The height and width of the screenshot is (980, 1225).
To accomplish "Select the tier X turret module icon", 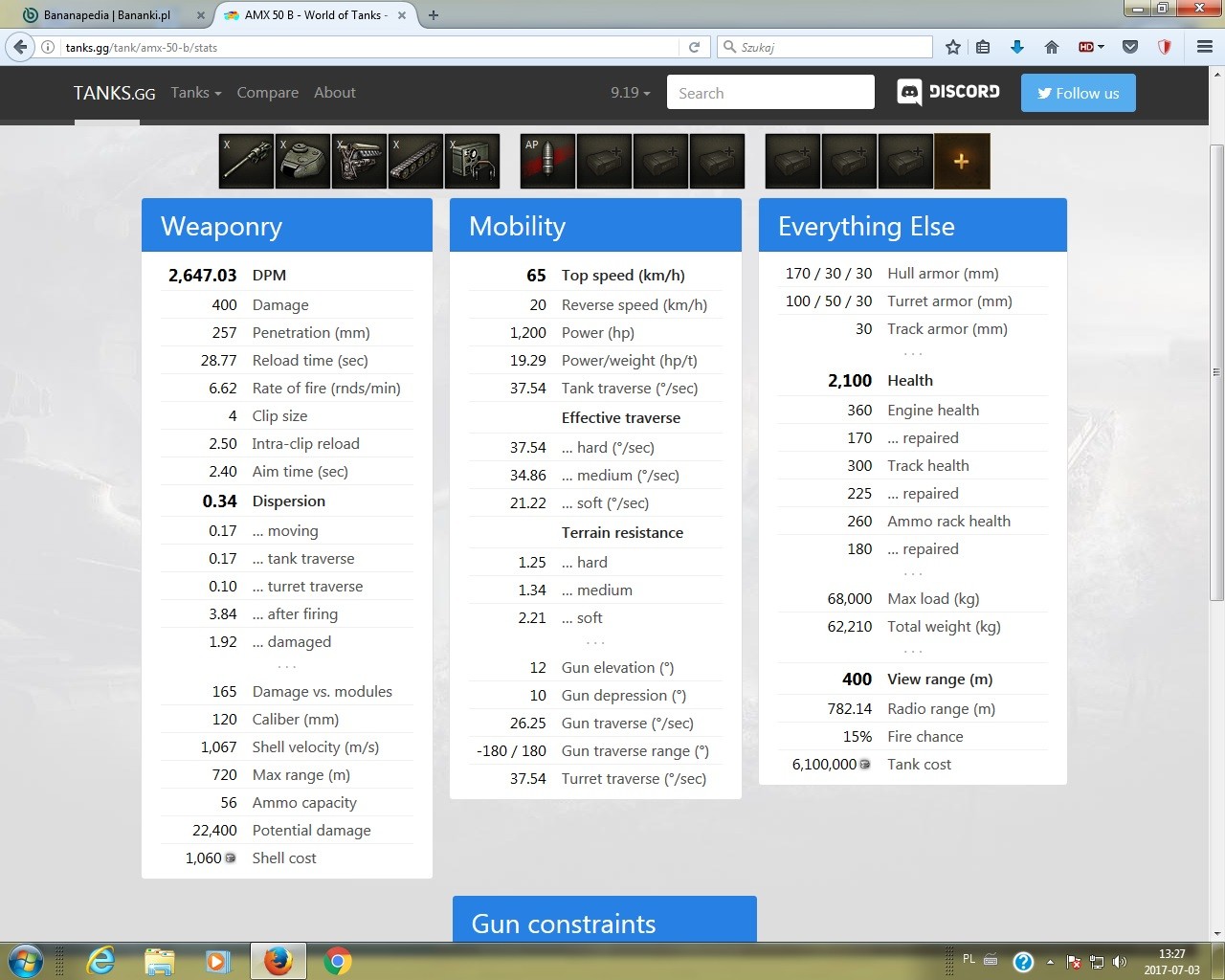I will click(x=303, y=161).
